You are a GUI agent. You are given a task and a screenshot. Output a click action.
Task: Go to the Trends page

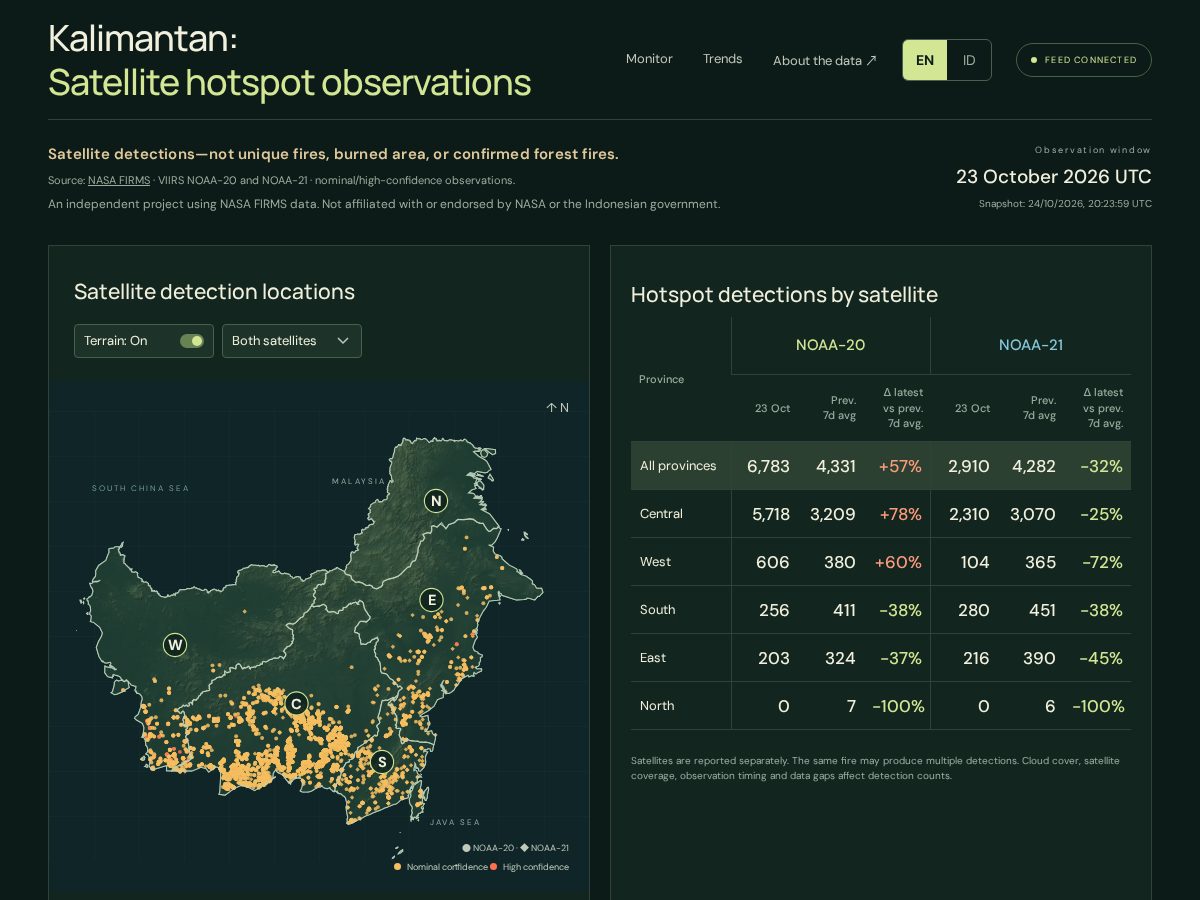[x=722, y=59]
